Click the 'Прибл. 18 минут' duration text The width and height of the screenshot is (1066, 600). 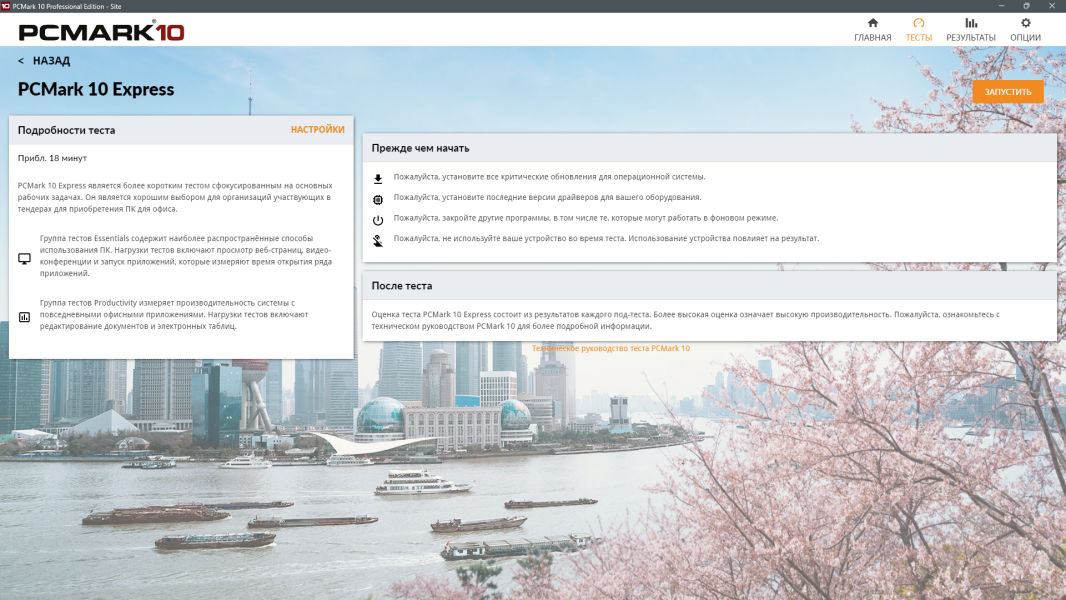point(52,158)
